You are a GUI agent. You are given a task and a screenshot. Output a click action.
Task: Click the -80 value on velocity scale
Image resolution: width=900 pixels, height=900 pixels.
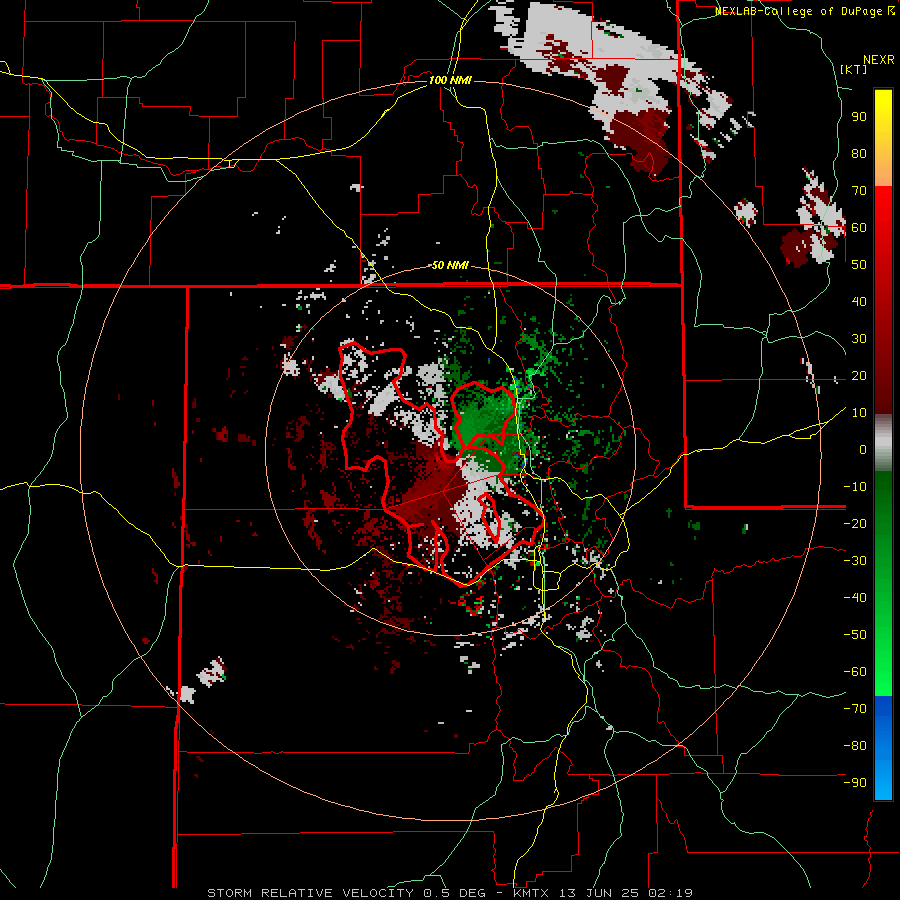point(855,746)
